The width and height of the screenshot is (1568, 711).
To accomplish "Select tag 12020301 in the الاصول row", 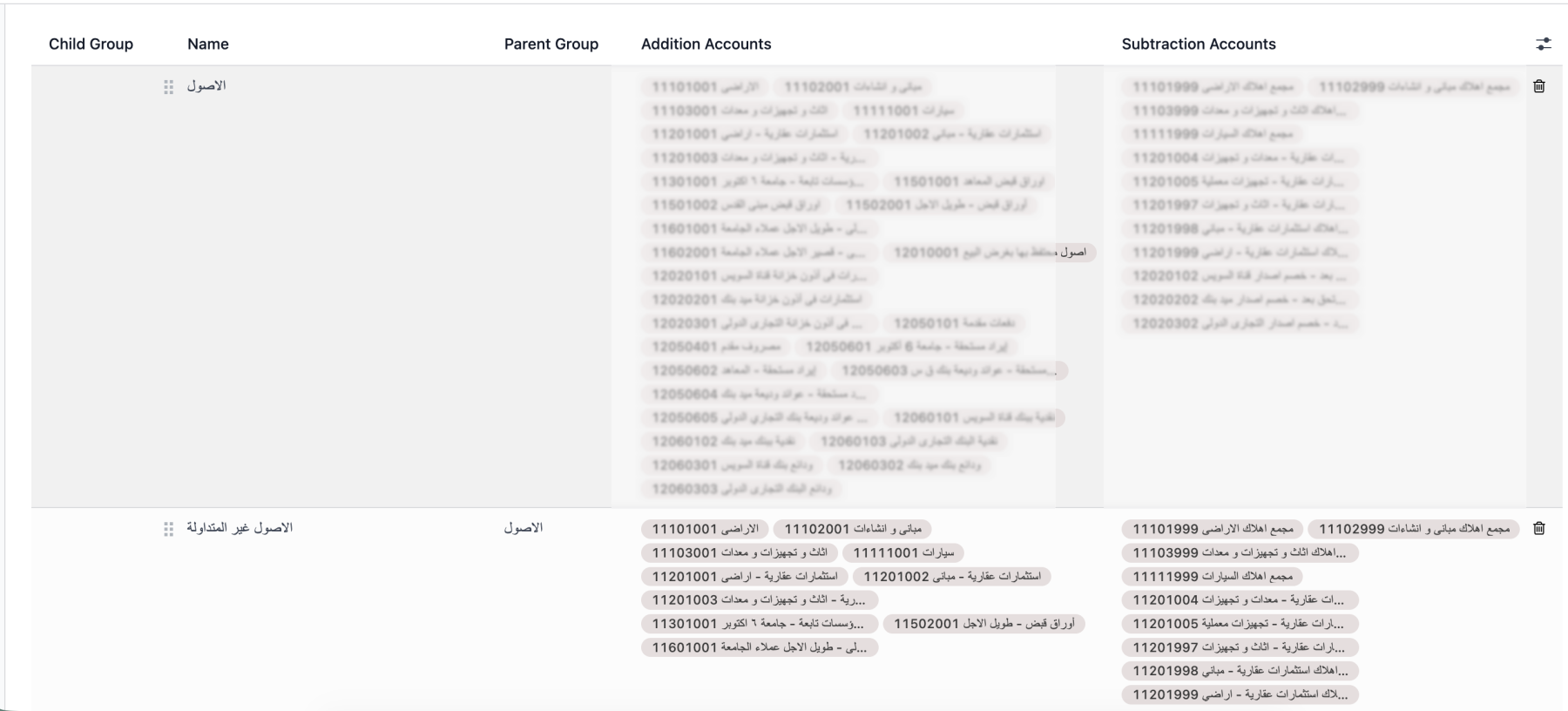I will coord(760,323).
